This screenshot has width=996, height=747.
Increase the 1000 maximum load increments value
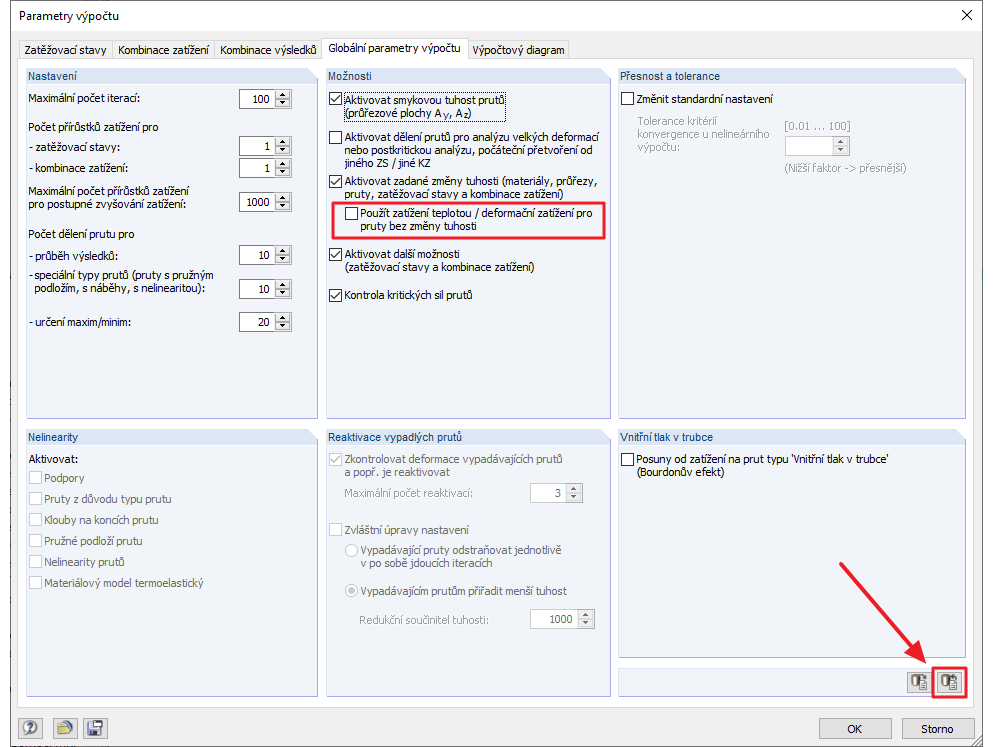coord(283,198)
